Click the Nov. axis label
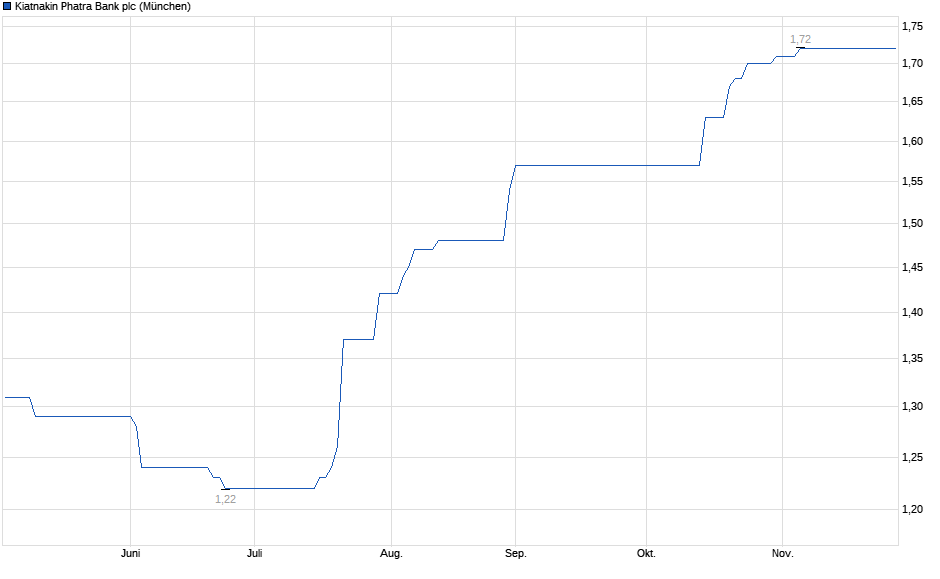This screenshot has height=579, width=940. coord(783,552)
